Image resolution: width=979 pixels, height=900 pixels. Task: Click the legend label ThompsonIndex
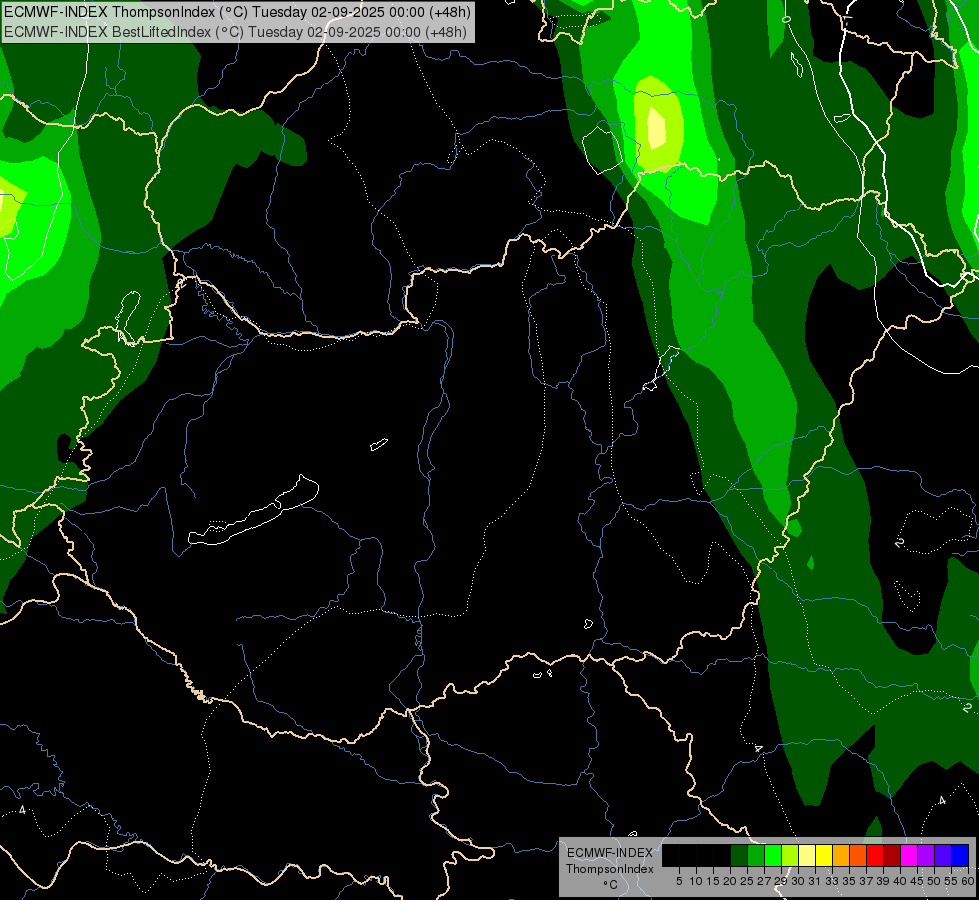coord(610,869)
